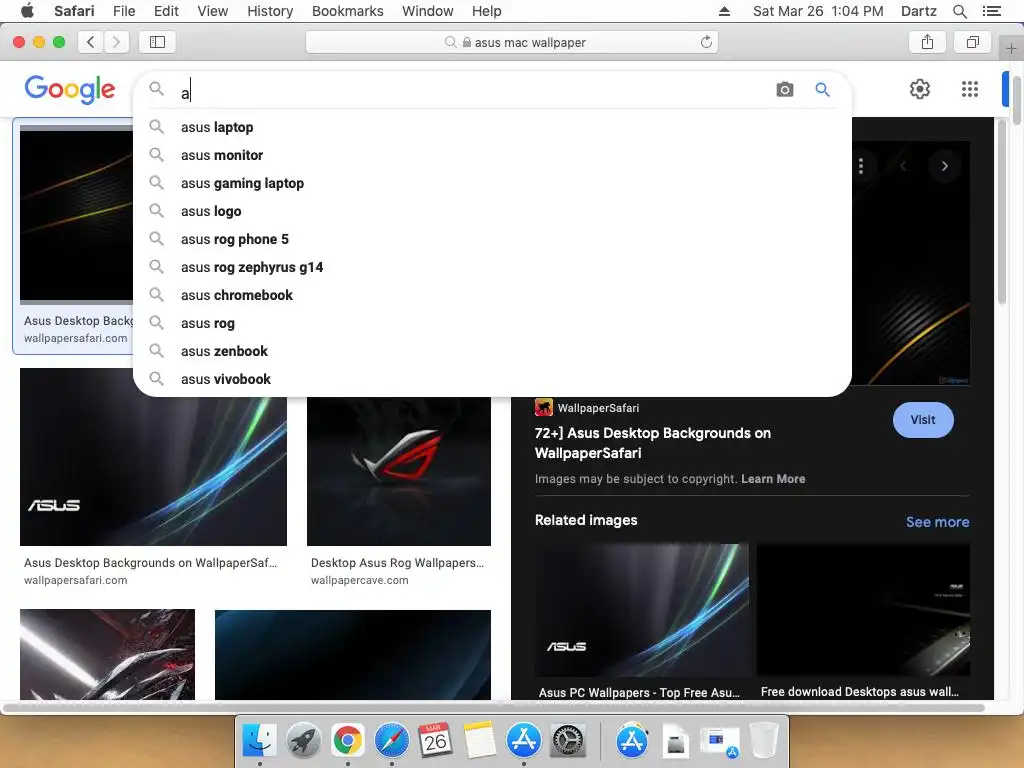Screen dimensions: 1024x768
Task: Open Google Chrome from the Dock
Action: click(347, 741)
